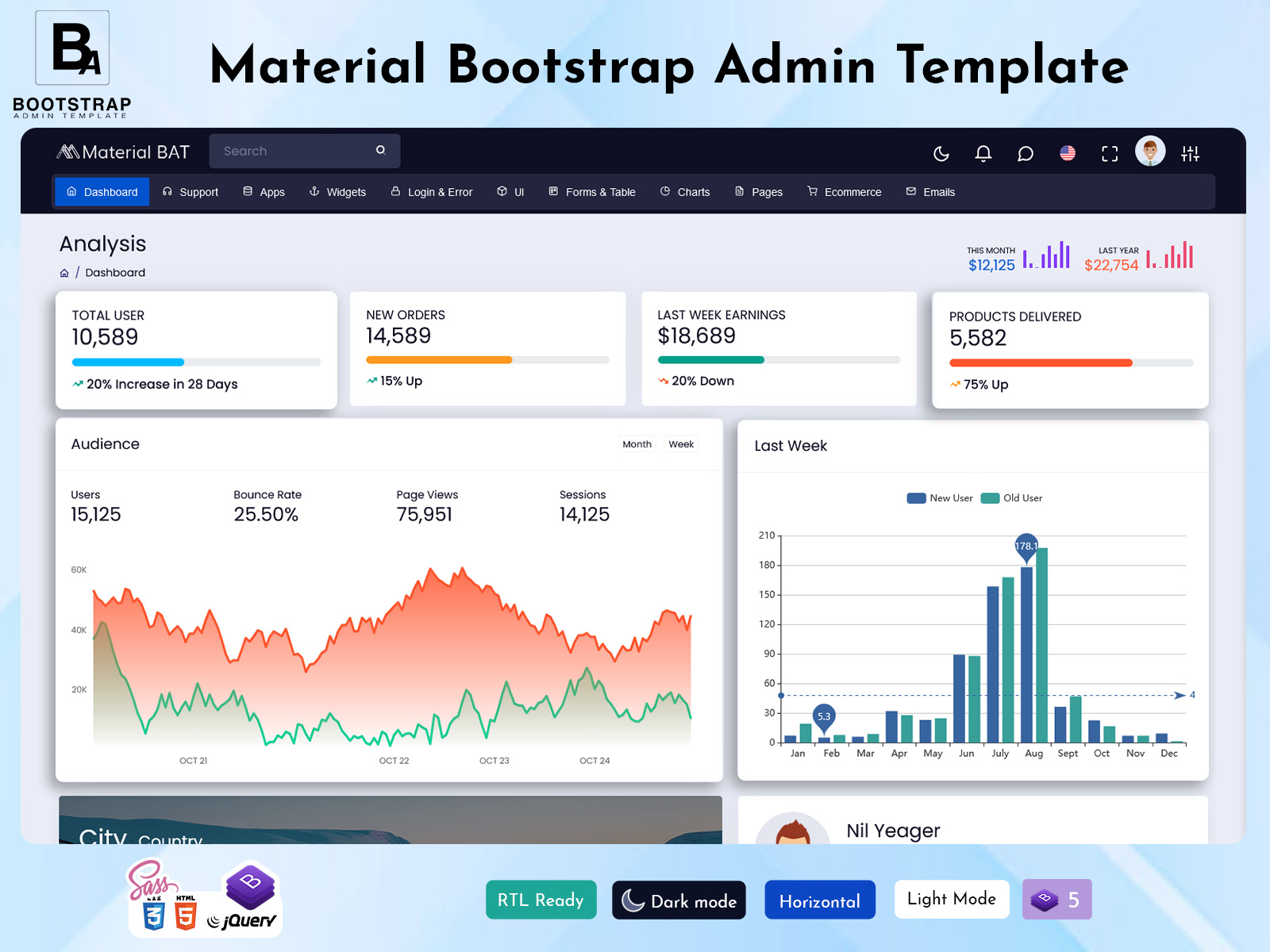Change language via the flag icon

point(1068,153)
